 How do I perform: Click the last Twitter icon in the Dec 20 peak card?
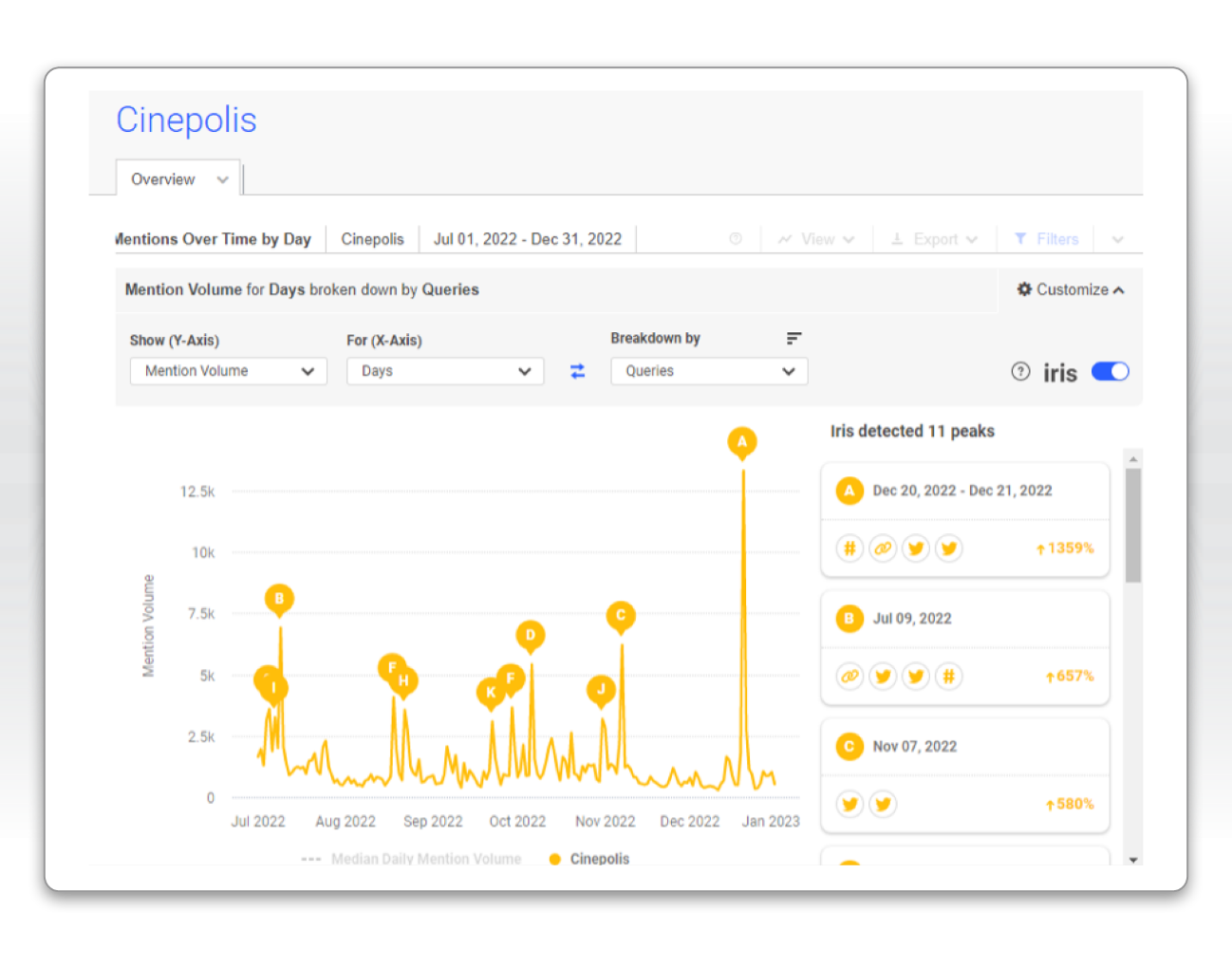pyautogui.click(x=948, y=548)
